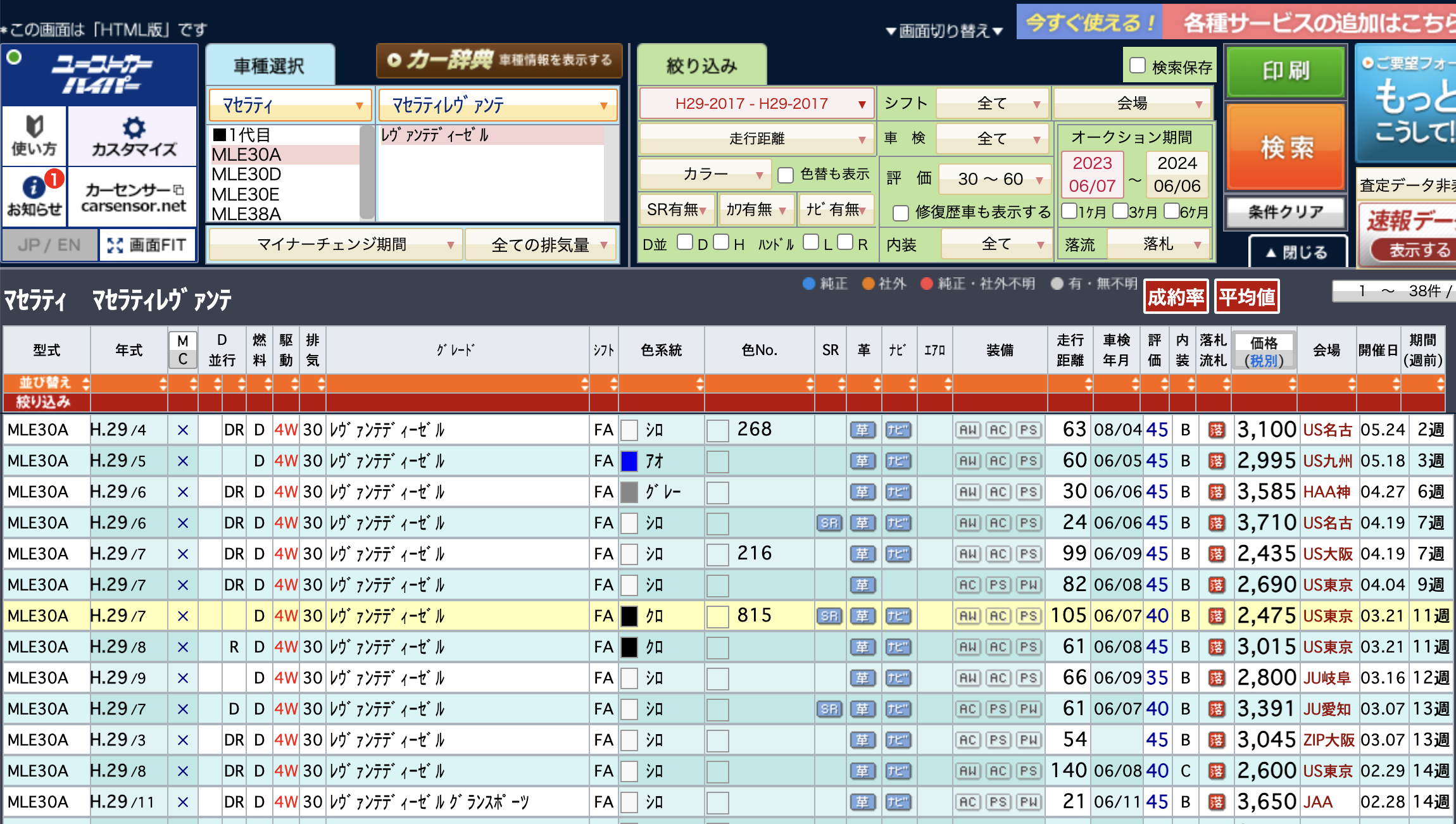The width and height of the screenshot is (1456, 824).
Task: Click the 落札 icon in the 3,100 row
Action: [1216, 430]
